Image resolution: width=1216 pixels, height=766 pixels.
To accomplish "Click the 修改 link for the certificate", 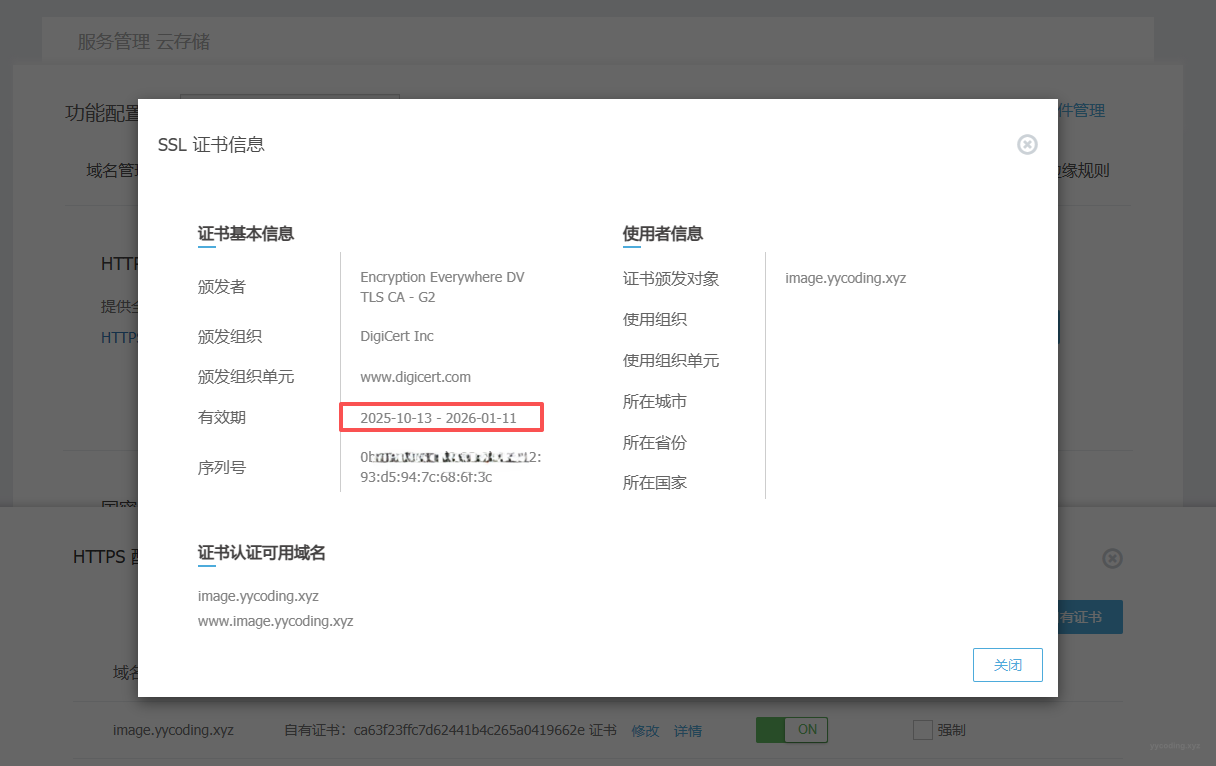I will click(x=645, y=731).
